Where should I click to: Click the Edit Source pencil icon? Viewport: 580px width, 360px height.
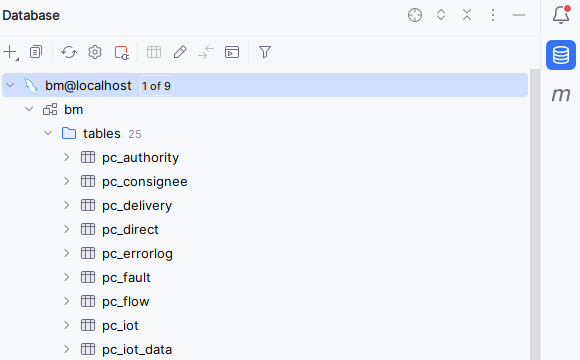tap(180, 52)
